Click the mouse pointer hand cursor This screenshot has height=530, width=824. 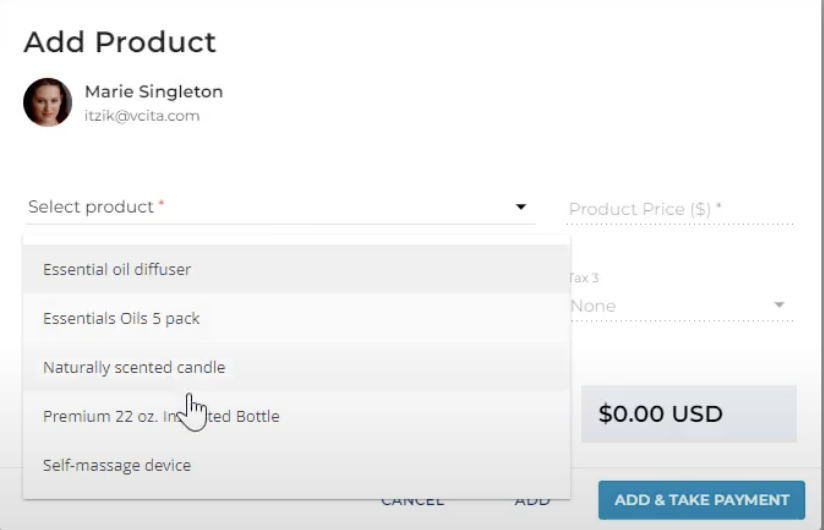(193, 411)
